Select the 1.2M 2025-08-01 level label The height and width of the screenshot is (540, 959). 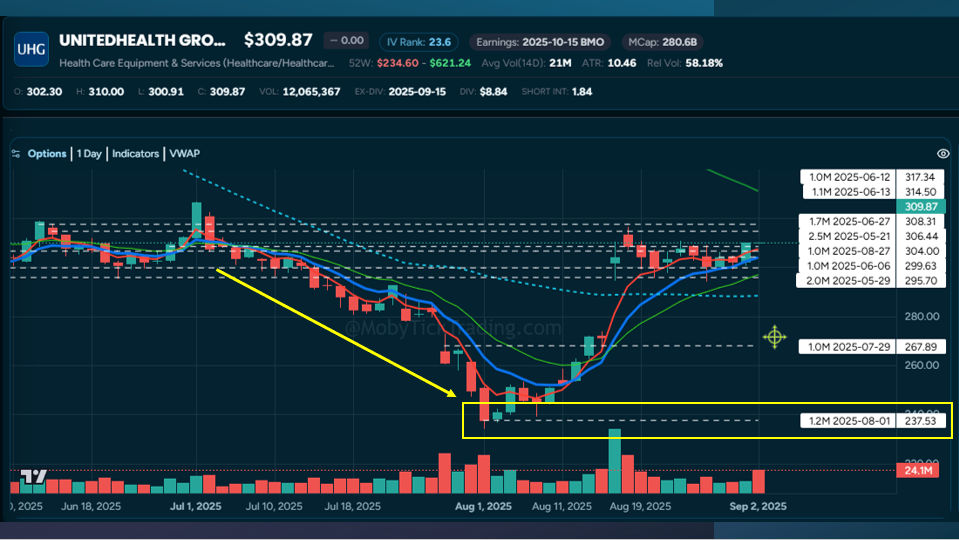tap(847, 421)
